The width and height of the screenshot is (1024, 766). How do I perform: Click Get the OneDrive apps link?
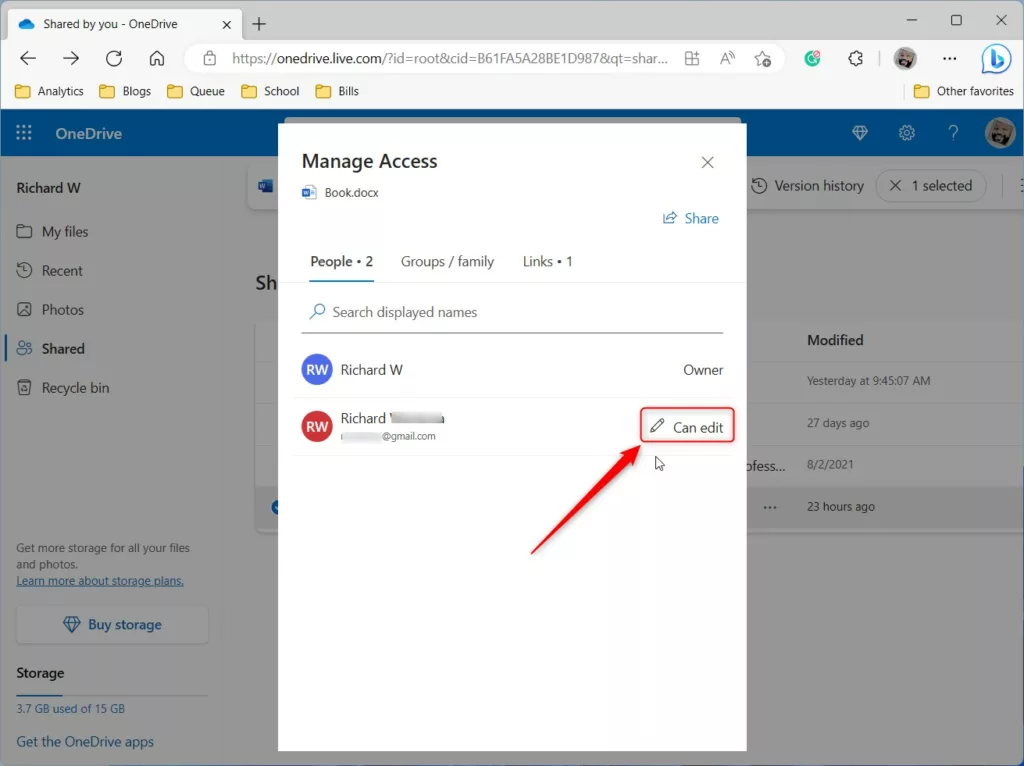click(85, 742)
